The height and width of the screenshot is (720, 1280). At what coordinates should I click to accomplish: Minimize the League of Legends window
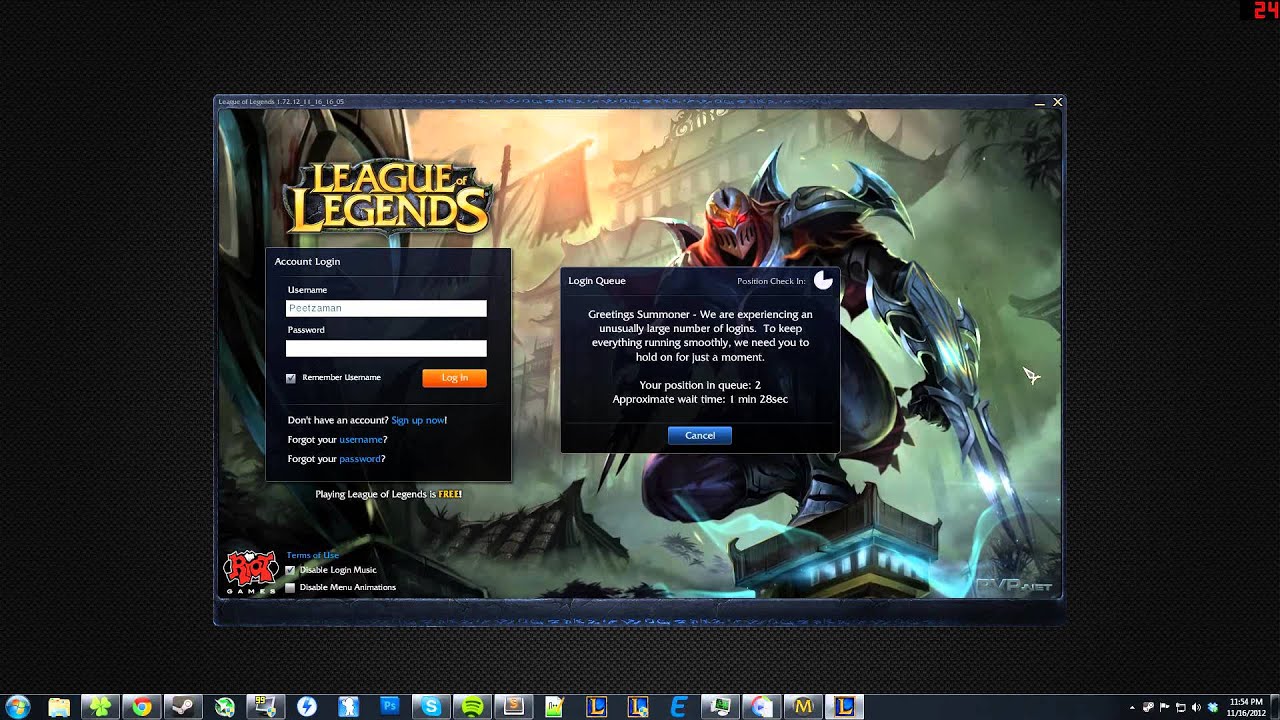[x=1040, y=102]
